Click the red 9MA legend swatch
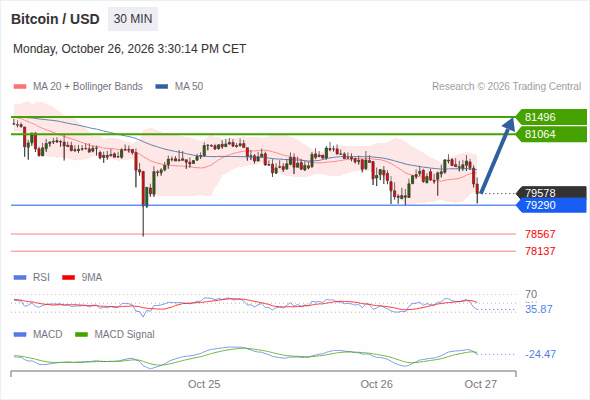This screenshot has width=590, height=400. point(68,277)
